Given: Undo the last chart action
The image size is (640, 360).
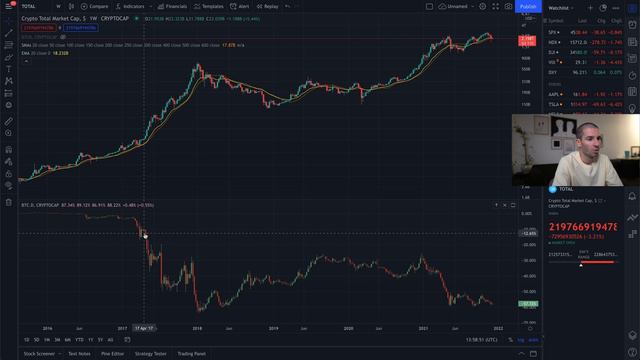Looking at the screenshot, I should [x=287, y=6].
